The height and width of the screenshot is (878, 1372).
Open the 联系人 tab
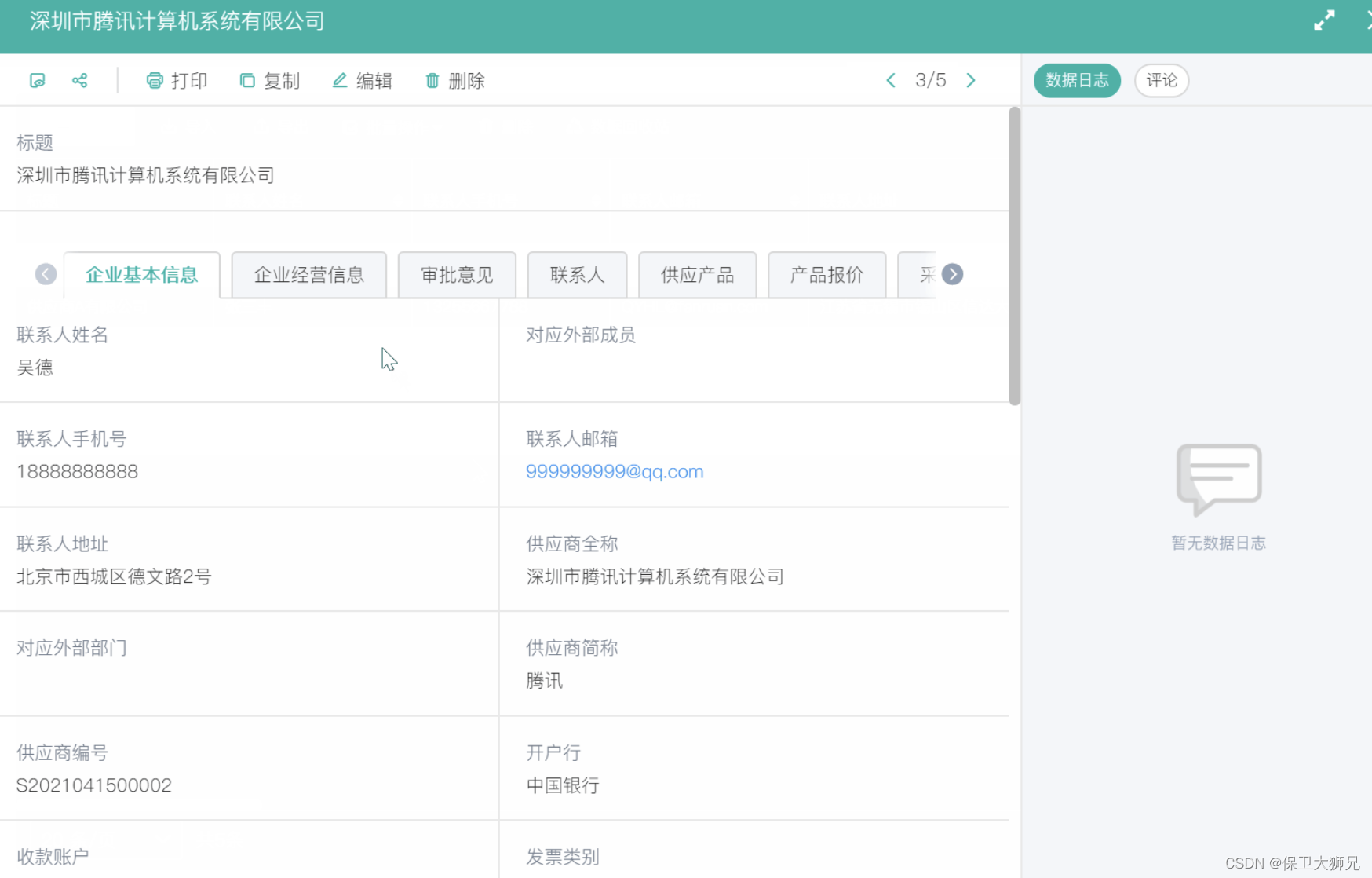[x=578, y=275]
